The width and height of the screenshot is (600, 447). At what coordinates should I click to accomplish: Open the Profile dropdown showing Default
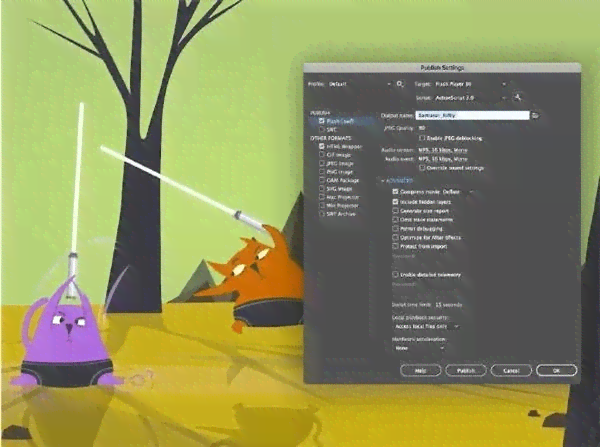tap(359, 84)
